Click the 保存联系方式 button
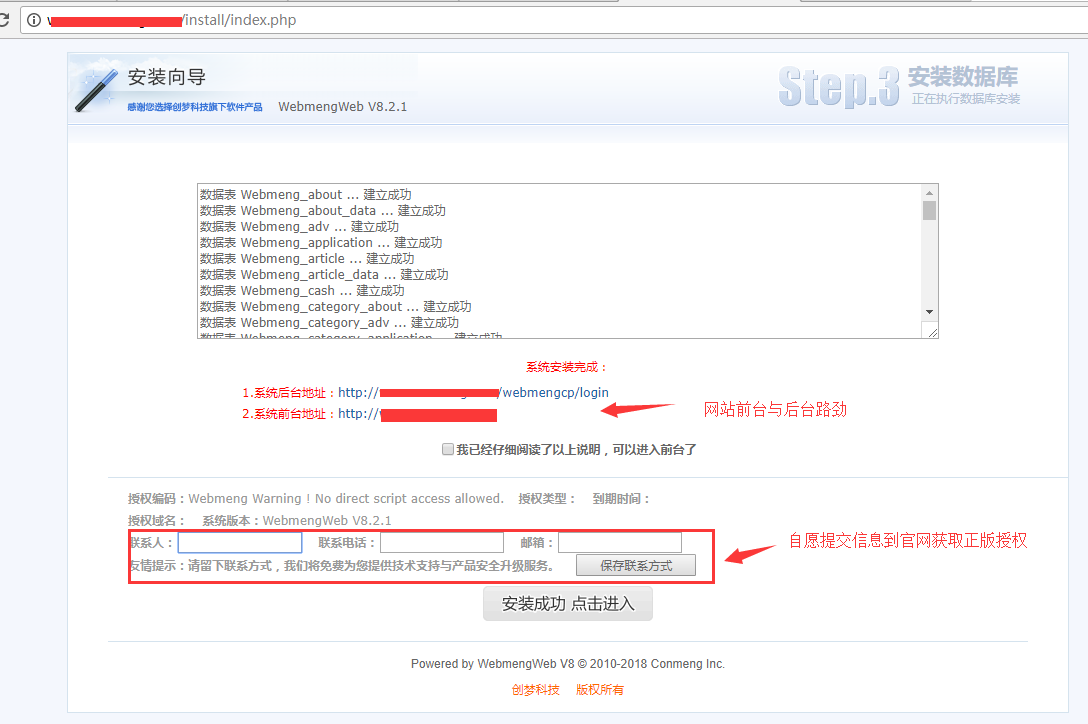 point(636,566)
